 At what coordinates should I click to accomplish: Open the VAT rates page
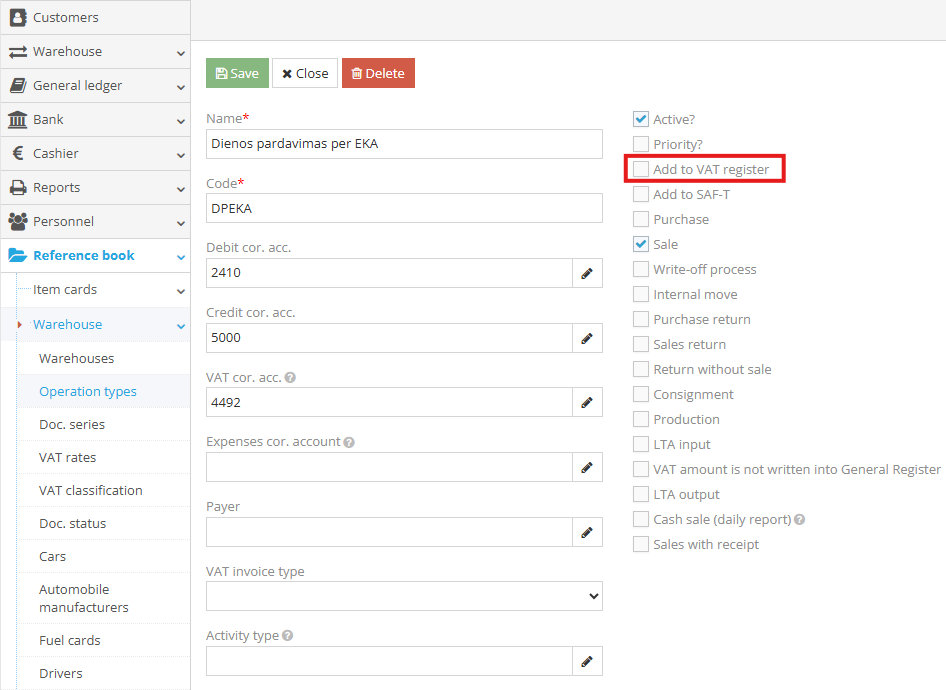(69, 457)
